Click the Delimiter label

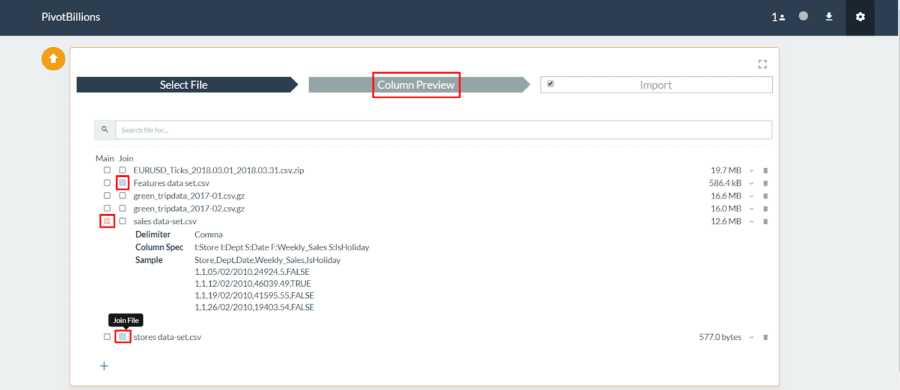(x=153, y=234)
